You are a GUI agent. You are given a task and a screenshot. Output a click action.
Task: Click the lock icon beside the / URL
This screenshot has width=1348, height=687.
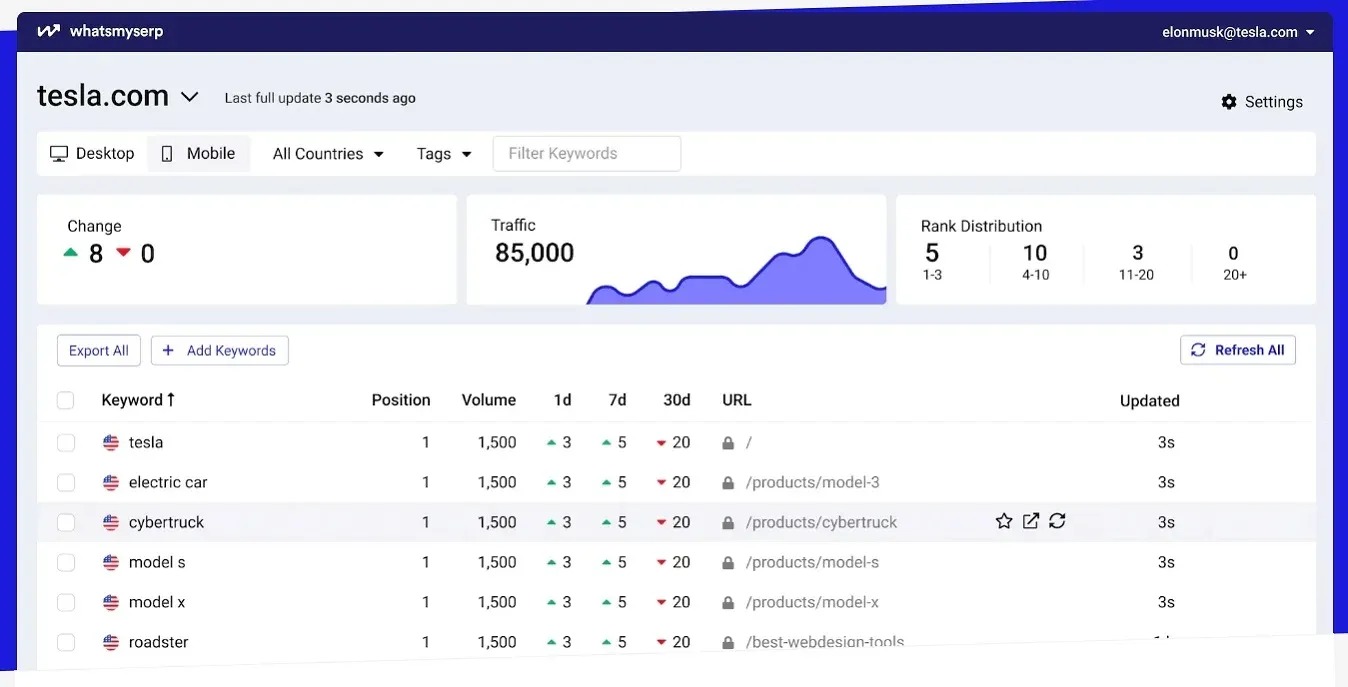click(728, 442)
